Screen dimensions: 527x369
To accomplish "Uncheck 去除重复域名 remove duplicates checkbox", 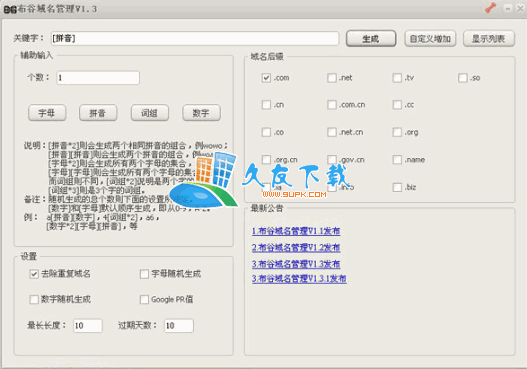I will [34, 274].
